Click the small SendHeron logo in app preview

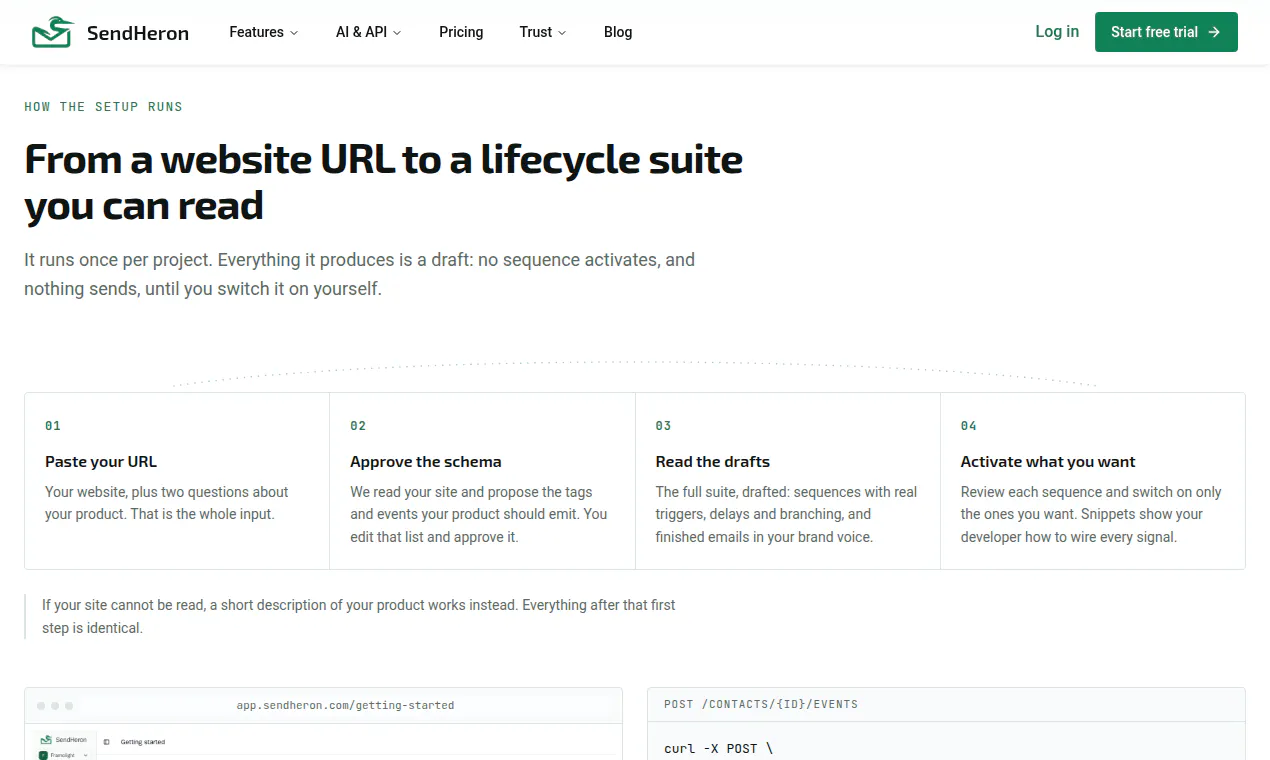44,740
